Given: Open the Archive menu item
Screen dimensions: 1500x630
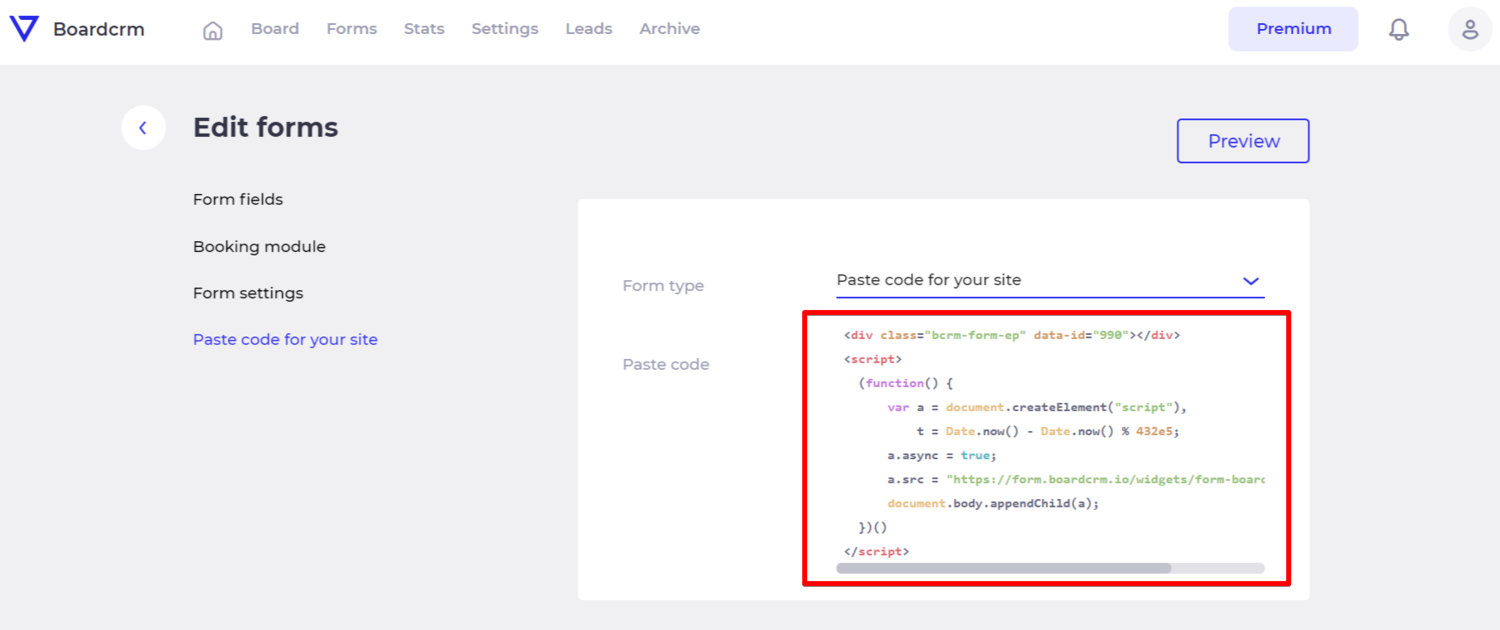Looking at the screenshot, I should [x=670, y=29].
